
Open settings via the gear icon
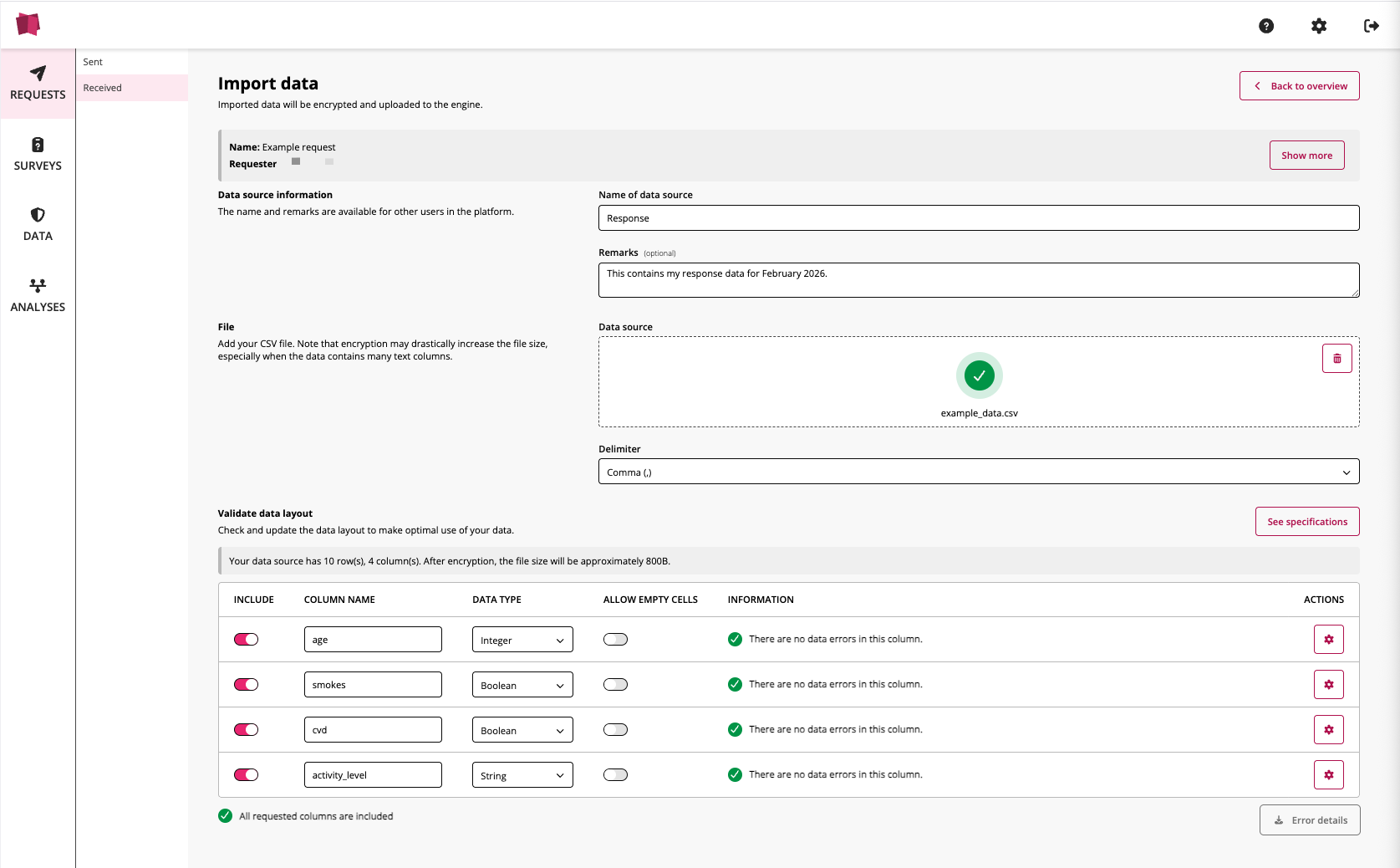click(1319, 26)
